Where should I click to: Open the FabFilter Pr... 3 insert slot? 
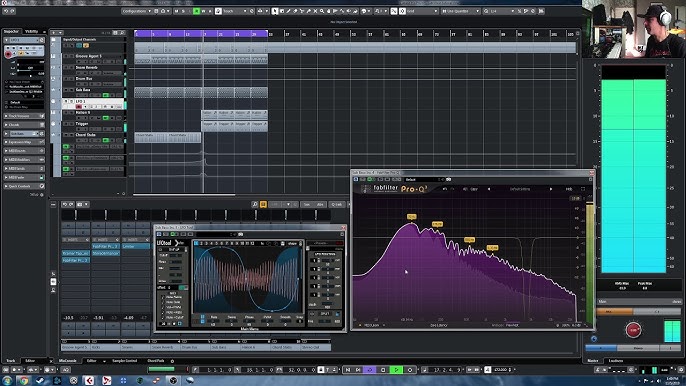coord(105,246)
